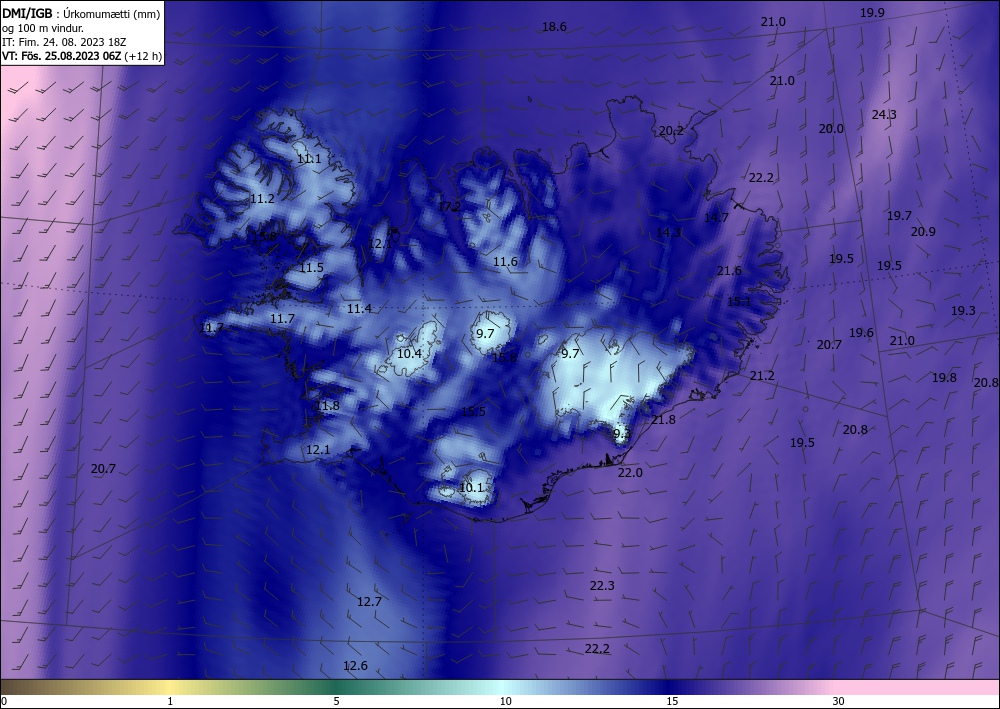
Task: Click the 21.8 value on the map
Action: click(x=663, y=420)
